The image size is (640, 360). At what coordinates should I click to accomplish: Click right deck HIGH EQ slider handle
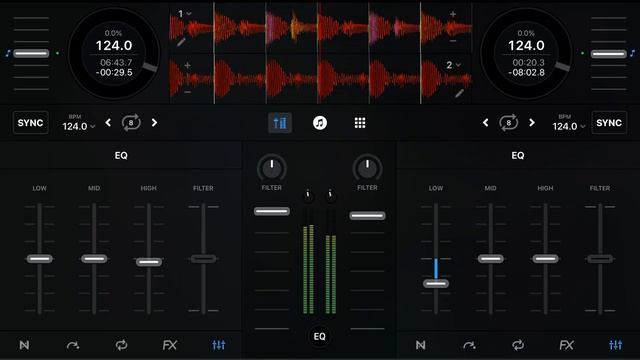pos(545,259)
